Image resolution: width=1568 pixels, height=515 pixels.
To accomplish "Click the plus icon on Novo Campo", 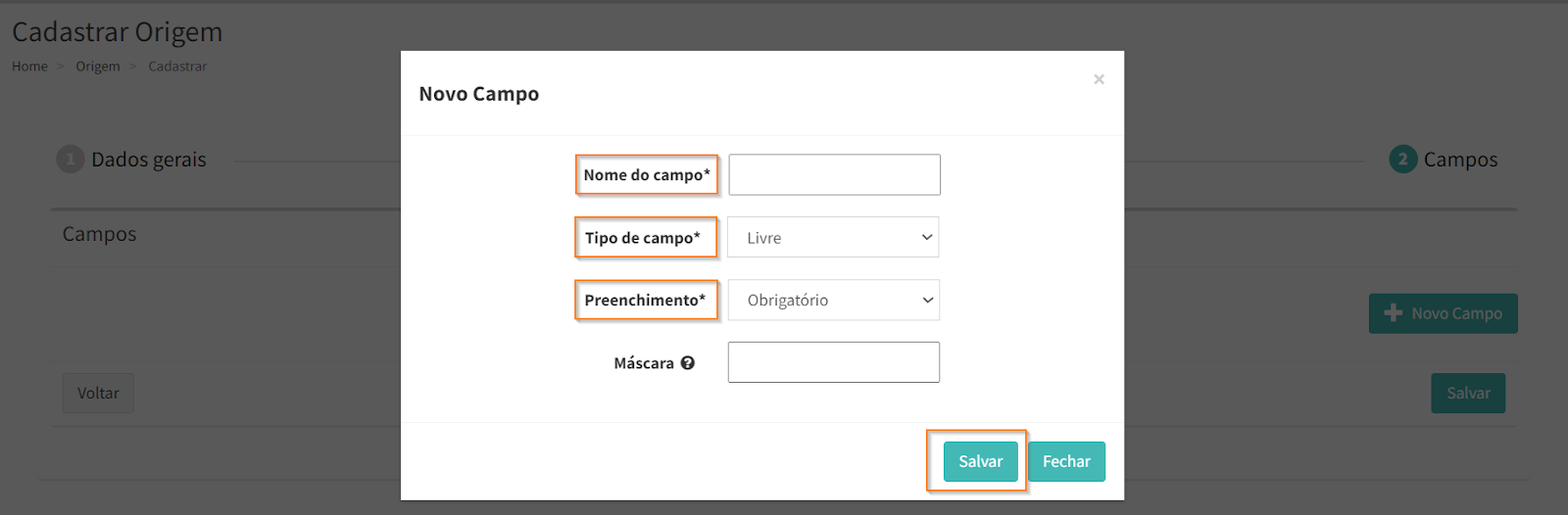I will point(1393,313).
